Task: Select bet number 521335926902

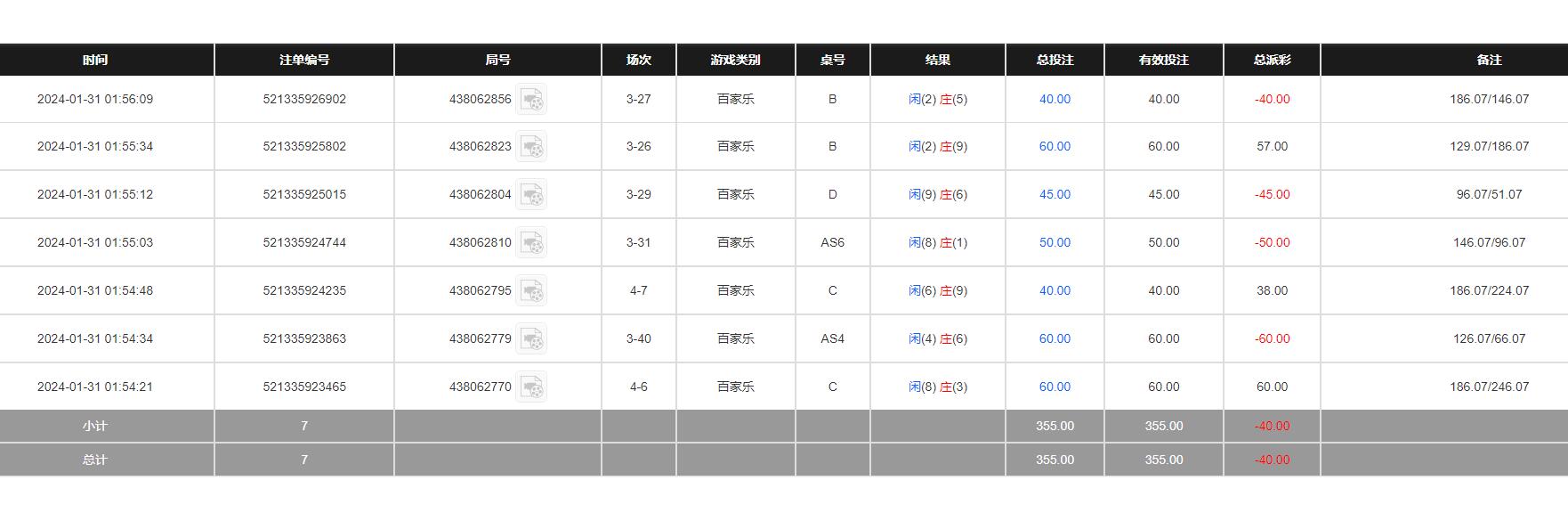Action: (304, 99)
